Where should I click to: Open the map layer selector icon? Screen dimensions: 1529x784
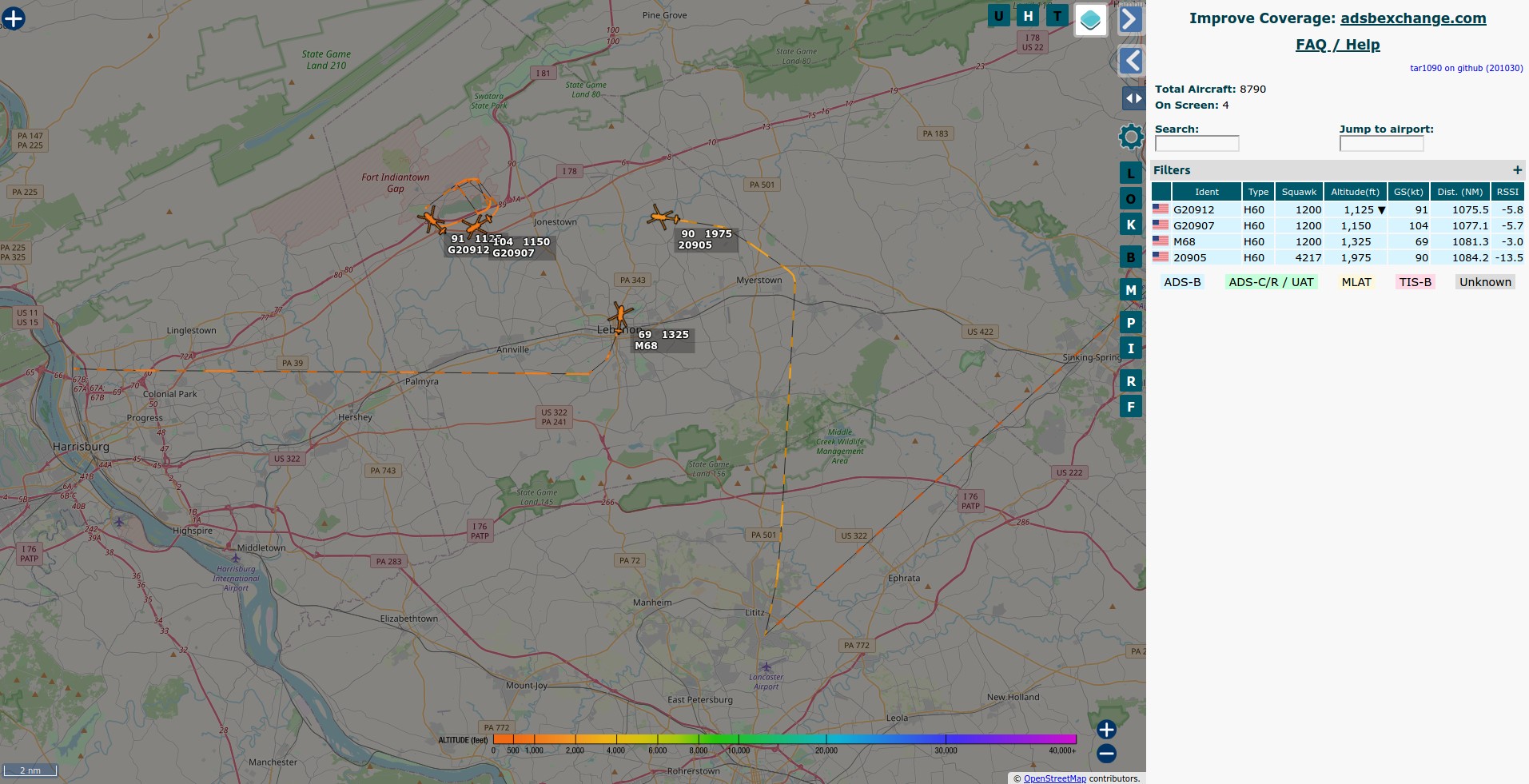(x=1090, y=20)
